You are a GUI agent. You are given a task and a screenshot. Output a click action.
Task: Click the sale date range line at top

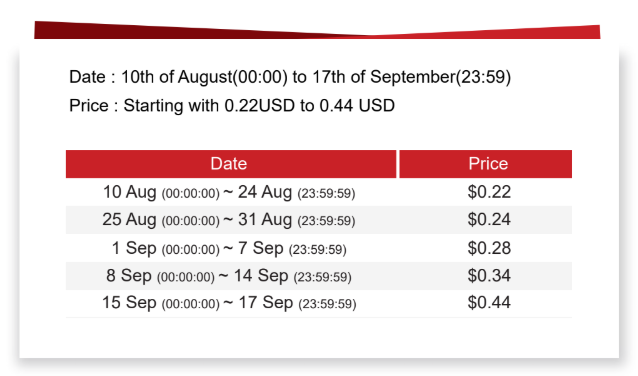pos(290,77)
